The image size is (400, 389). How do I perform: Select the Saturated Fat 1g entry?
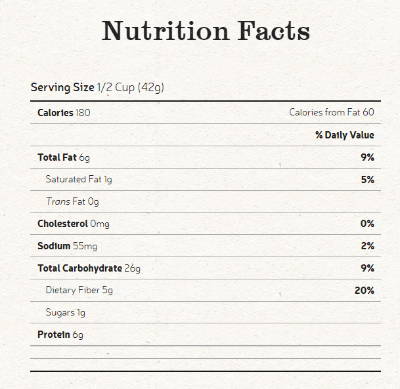point(79,180)
